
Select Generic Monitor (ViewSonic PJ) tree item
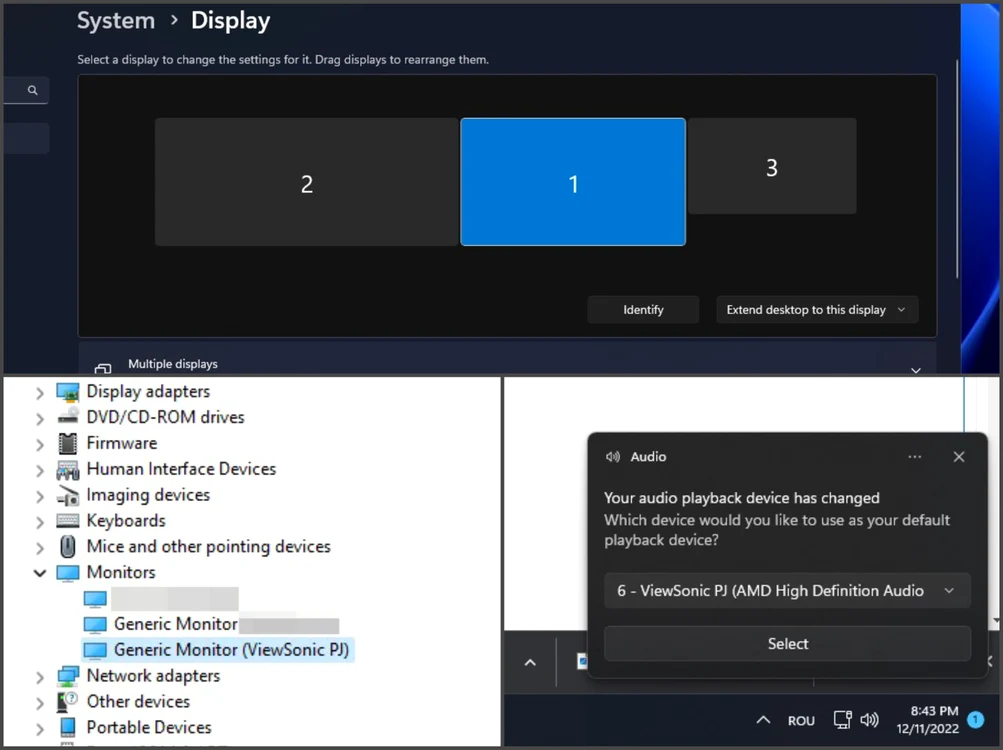point(218,650)
